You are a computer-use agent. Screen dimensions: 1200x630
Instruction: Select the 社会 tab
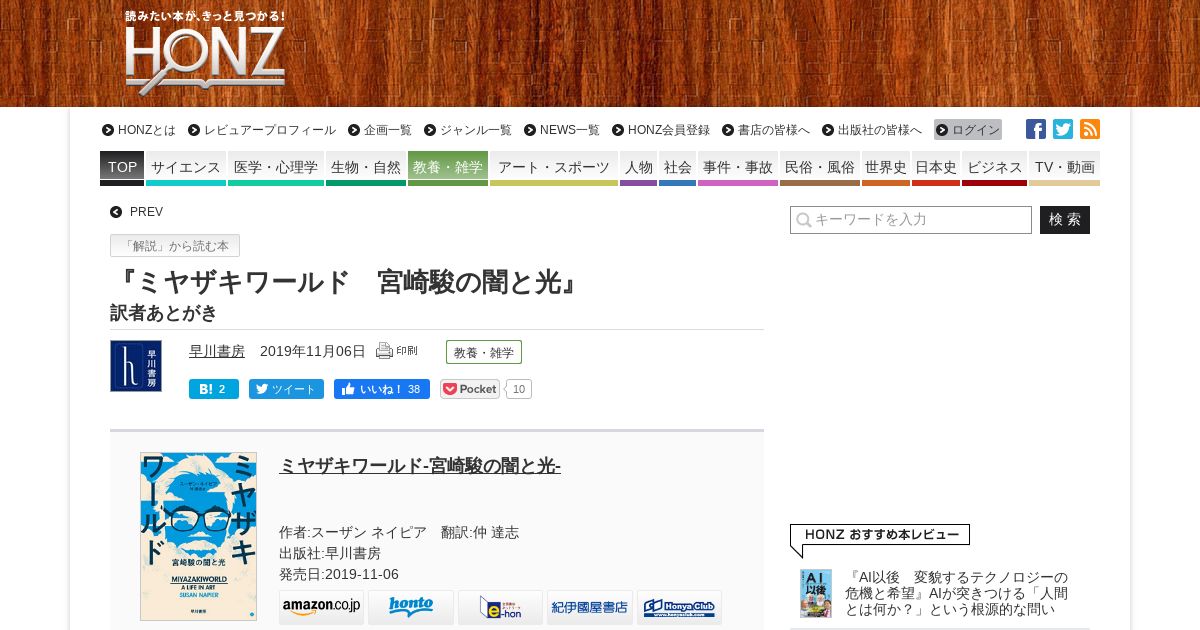click(x=677, y=168)
